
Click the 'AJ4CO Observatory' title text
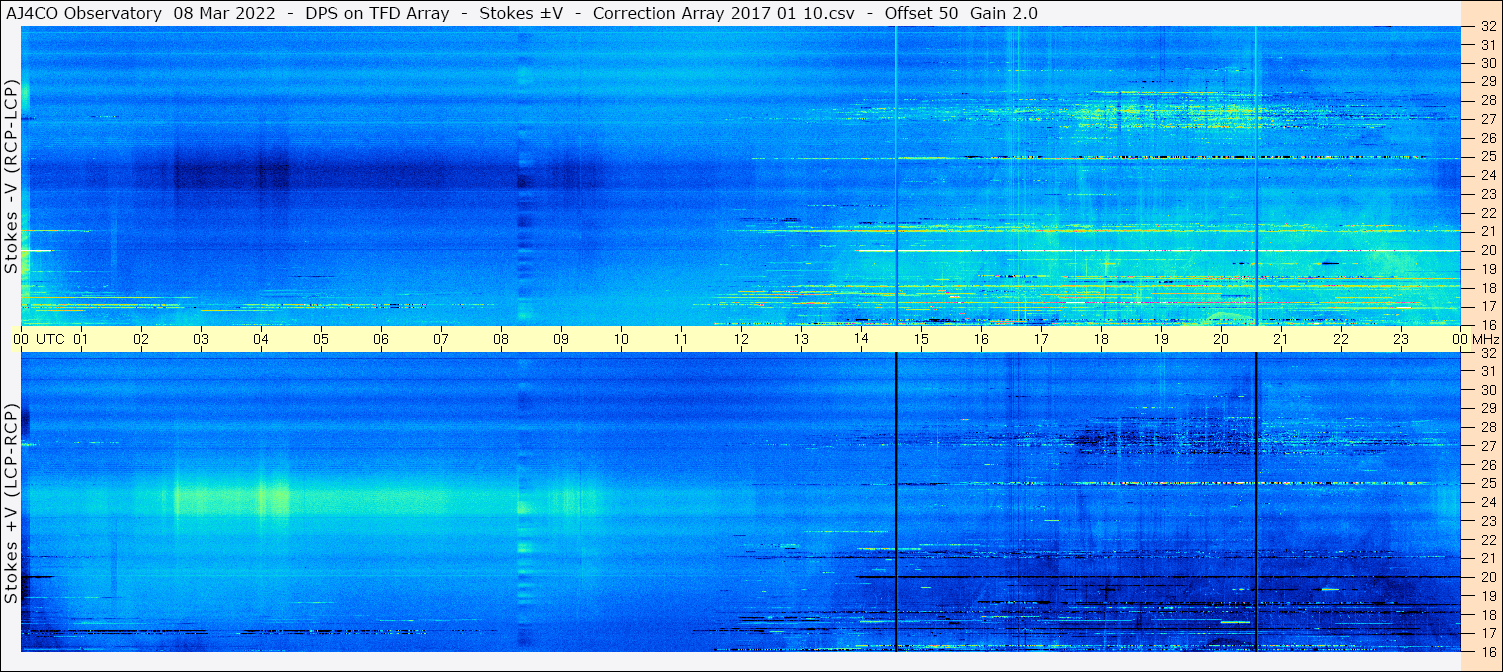pos(84,13)
